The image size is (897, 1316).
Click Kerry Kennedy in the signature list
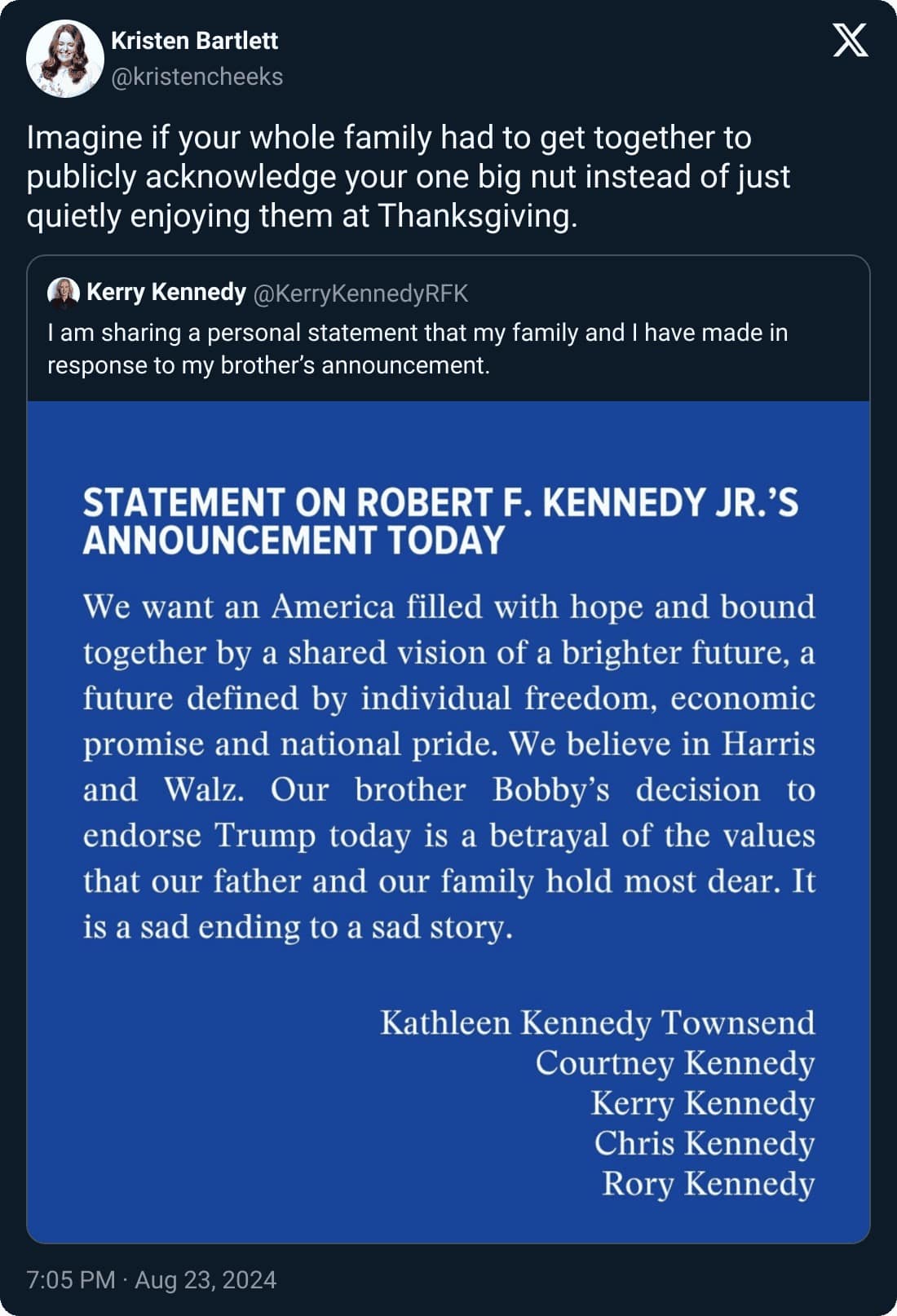pyautogui.click(x=702, y=1102)
